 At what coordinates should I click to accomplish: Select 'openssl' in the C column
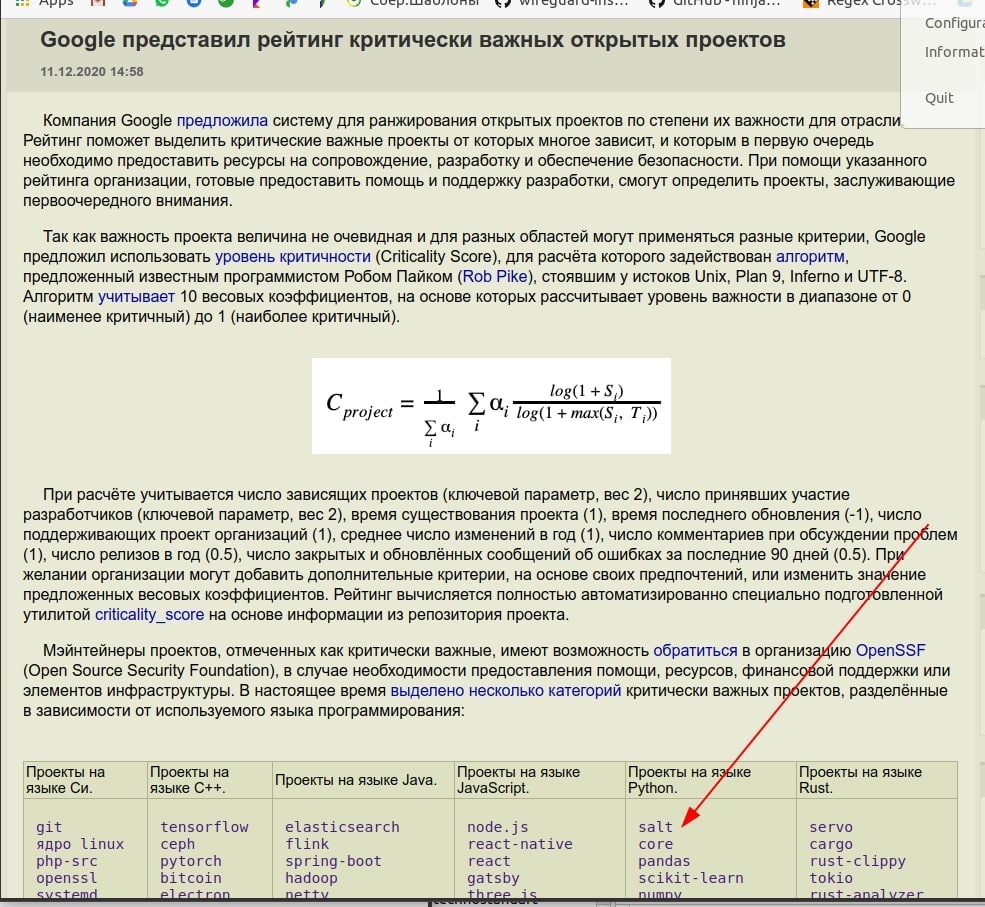tap(67, 878)
